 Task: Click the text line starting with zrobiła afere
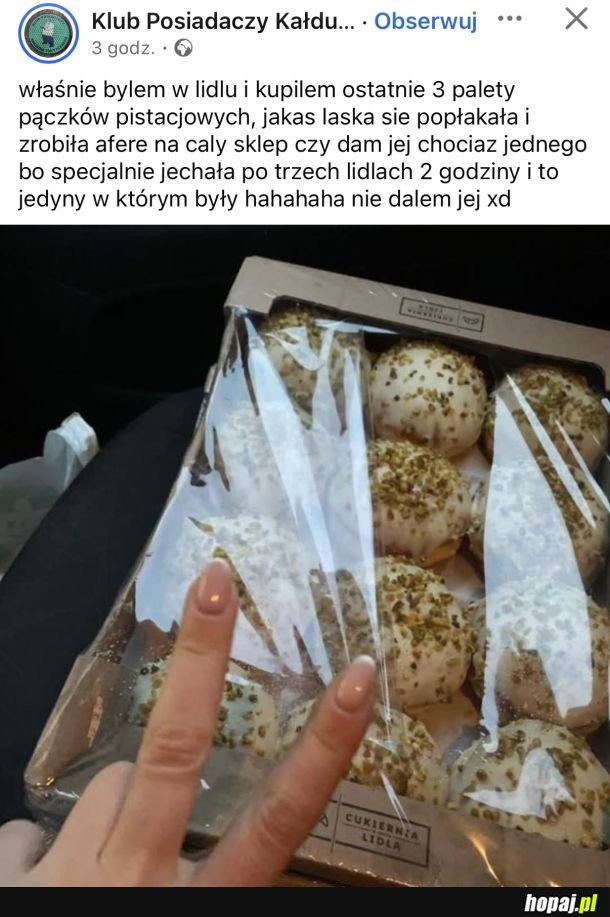[x=302, y=144]
